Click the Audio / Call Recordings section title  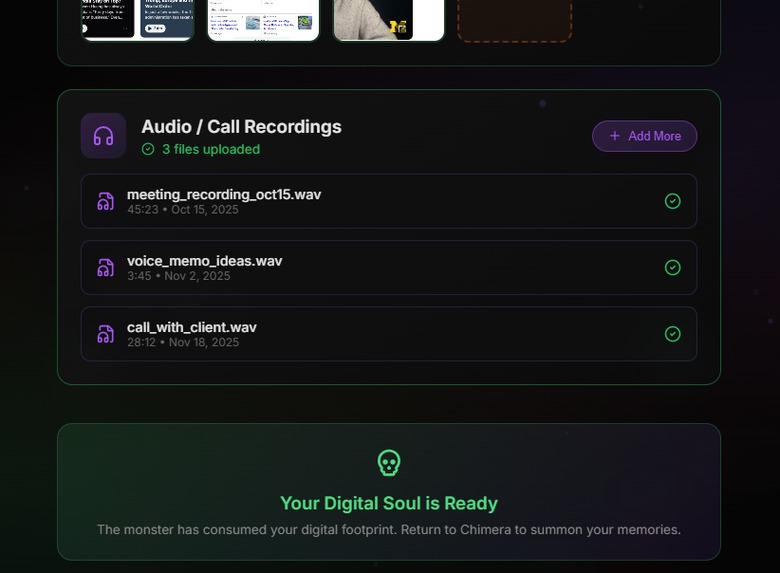pos(242,127)
